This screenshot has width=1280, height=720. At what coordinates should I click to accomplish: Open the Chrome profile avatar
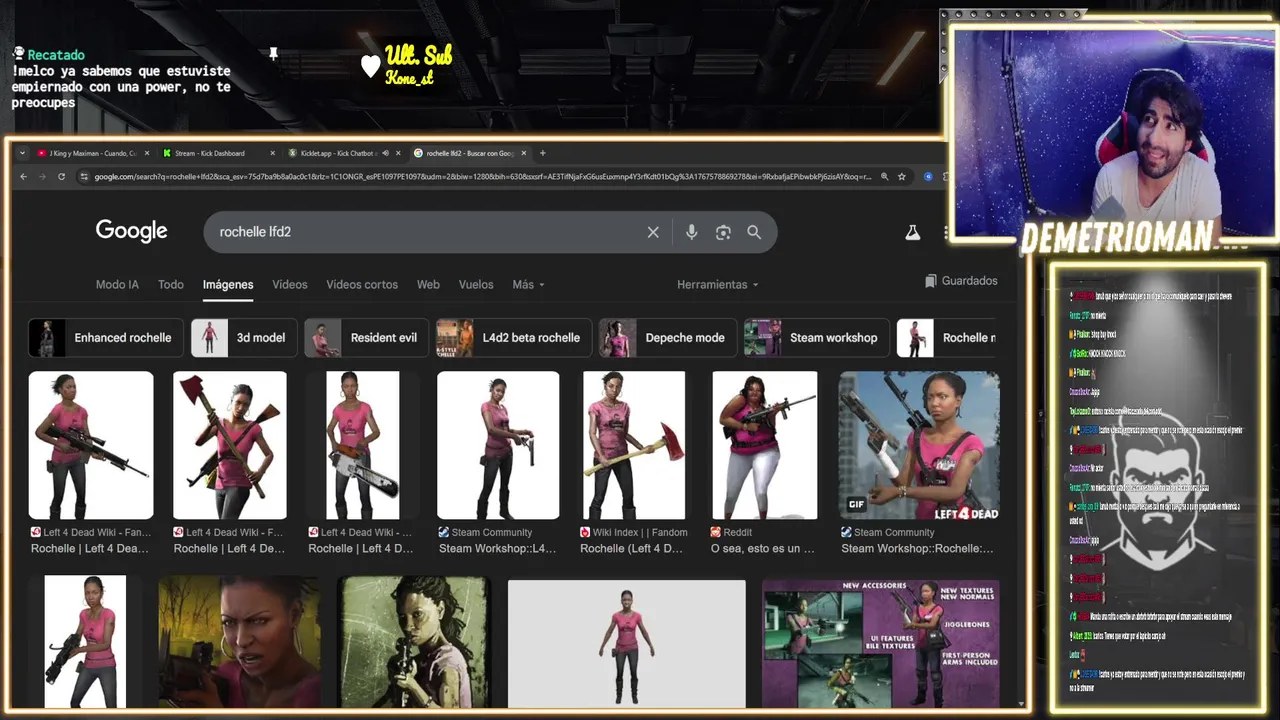[928, 177]
